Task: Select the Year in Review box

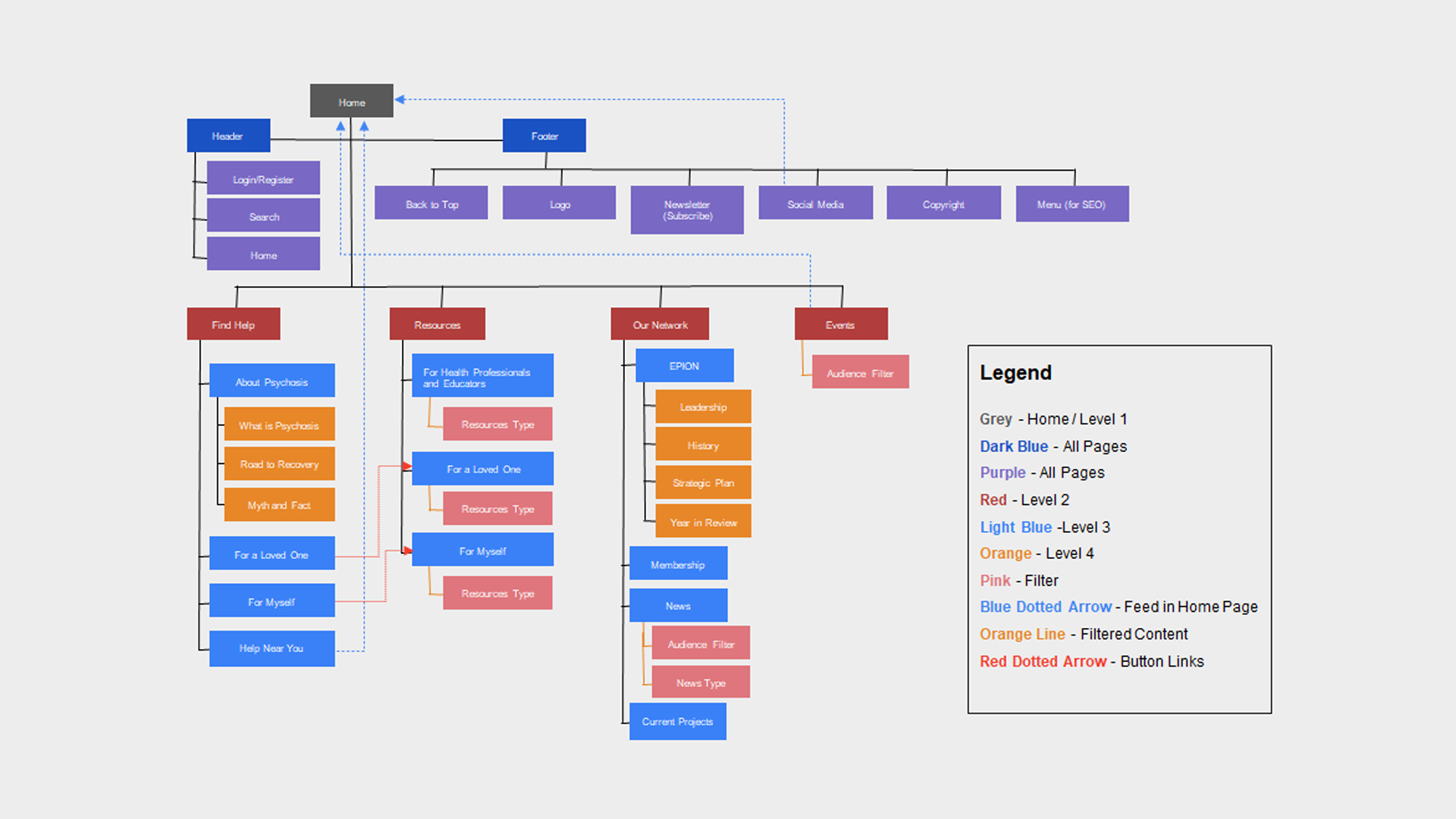Action: [x=703, y=521]
